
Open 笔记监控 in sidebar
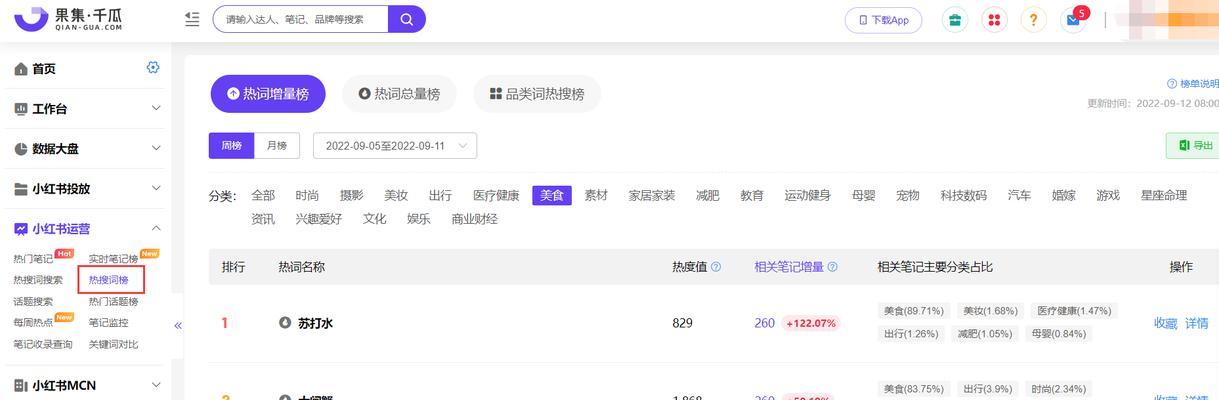(x=108, y=323)
